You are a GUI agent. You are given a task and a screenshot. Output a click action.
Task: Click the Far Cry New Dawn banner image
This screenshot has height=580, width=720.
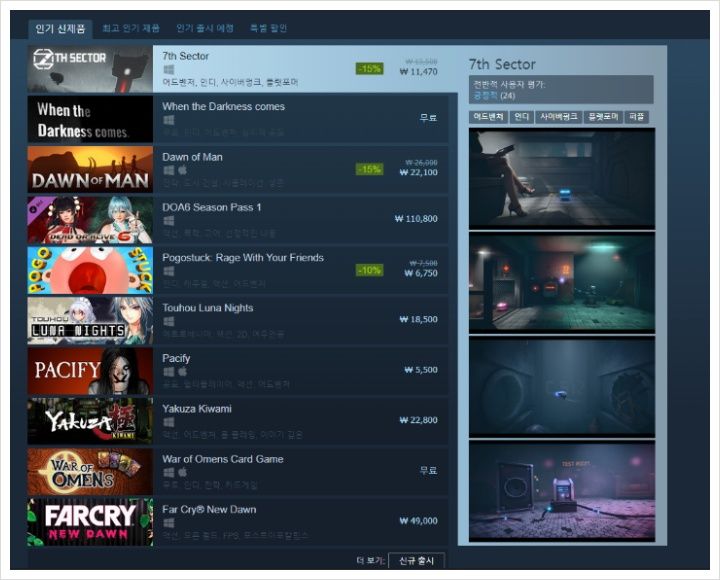coord(90,522)
